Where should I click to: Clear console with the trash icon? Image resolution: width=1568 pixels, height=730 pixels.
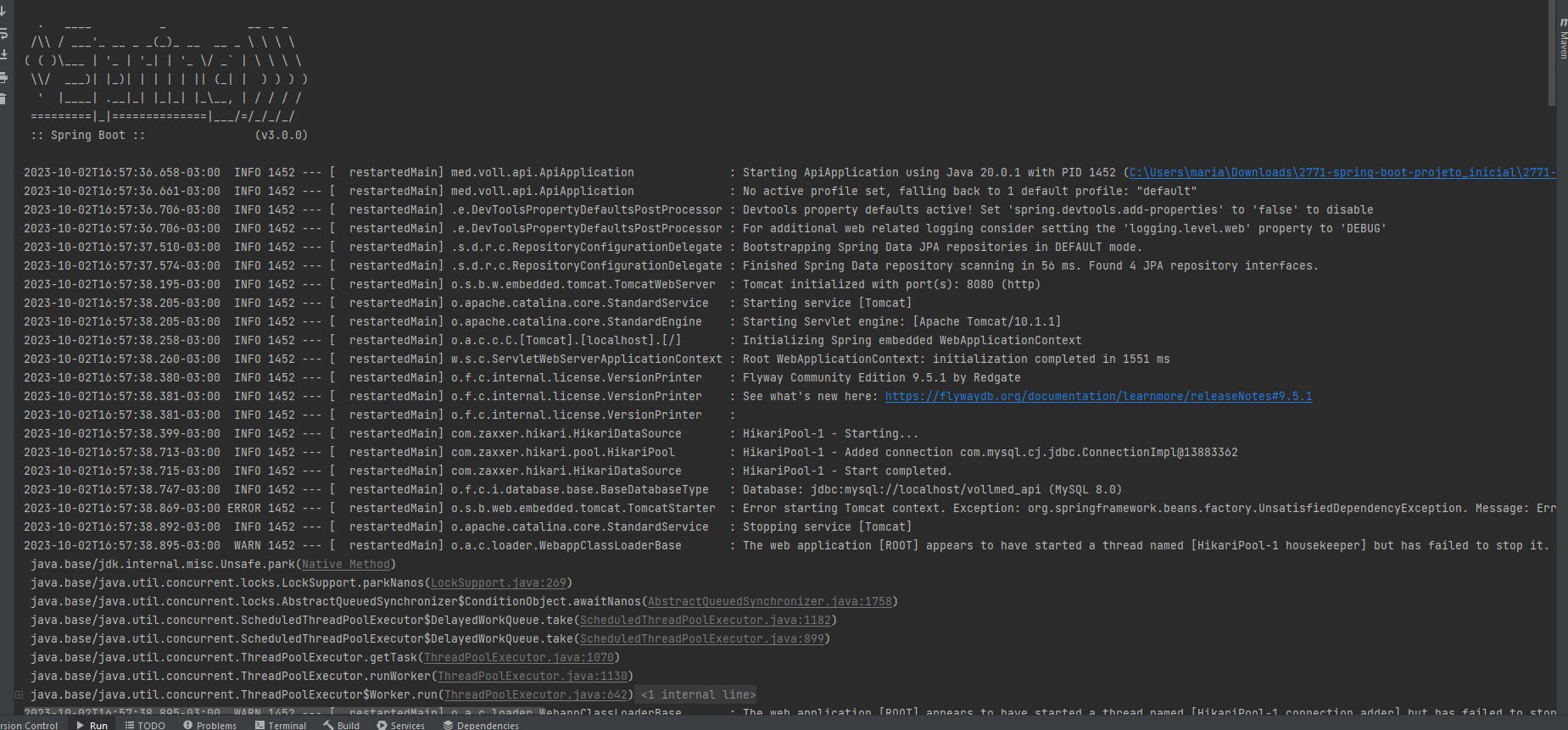point(3,99)
